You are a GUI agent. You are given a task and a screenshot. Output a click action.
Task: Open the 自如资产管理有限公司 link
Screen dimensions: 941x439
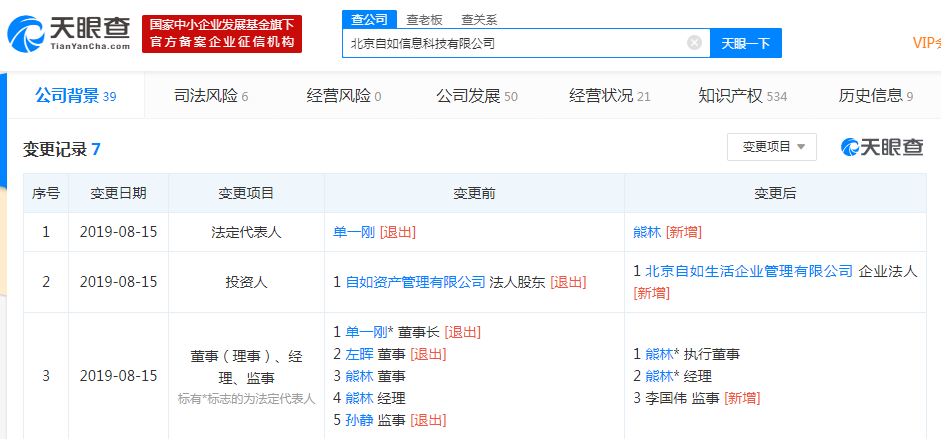point(415,282)
